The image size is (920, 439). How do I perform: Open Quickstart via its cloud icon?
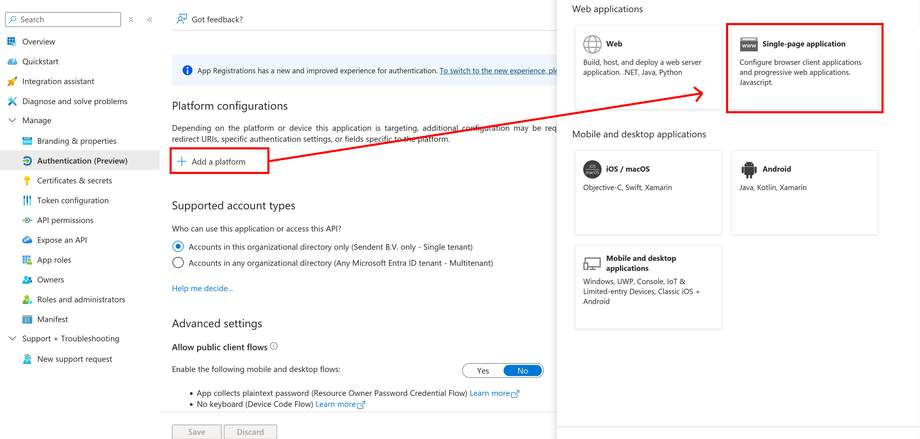[x=12, y=62]
